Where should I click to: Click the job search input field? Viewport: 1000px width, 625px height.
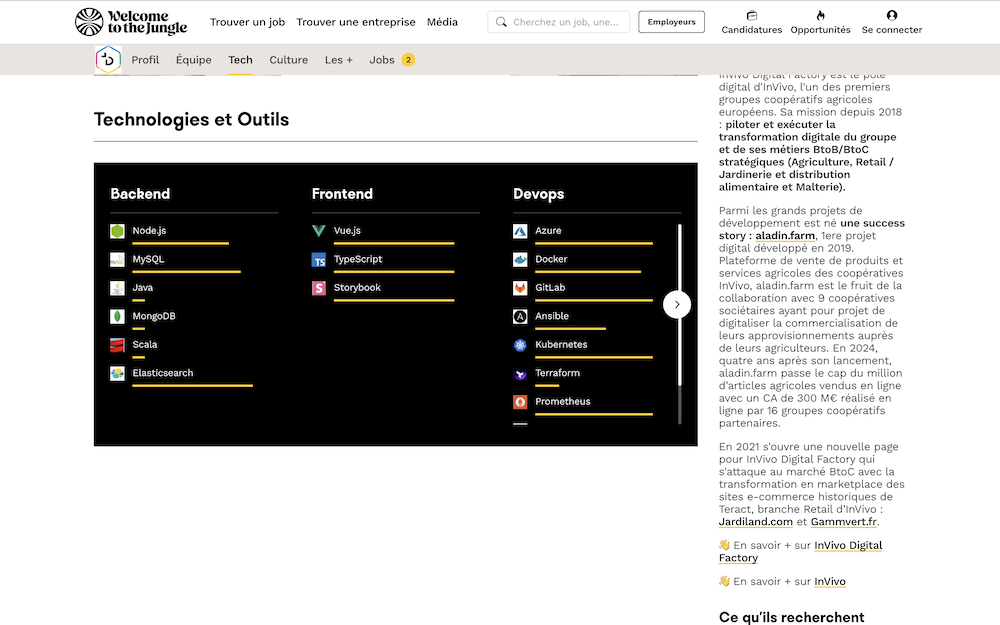[568, 22]
